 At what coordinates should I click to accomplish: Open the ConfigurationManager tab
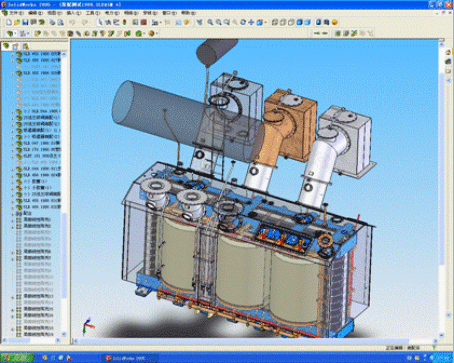tap(25, 46)
